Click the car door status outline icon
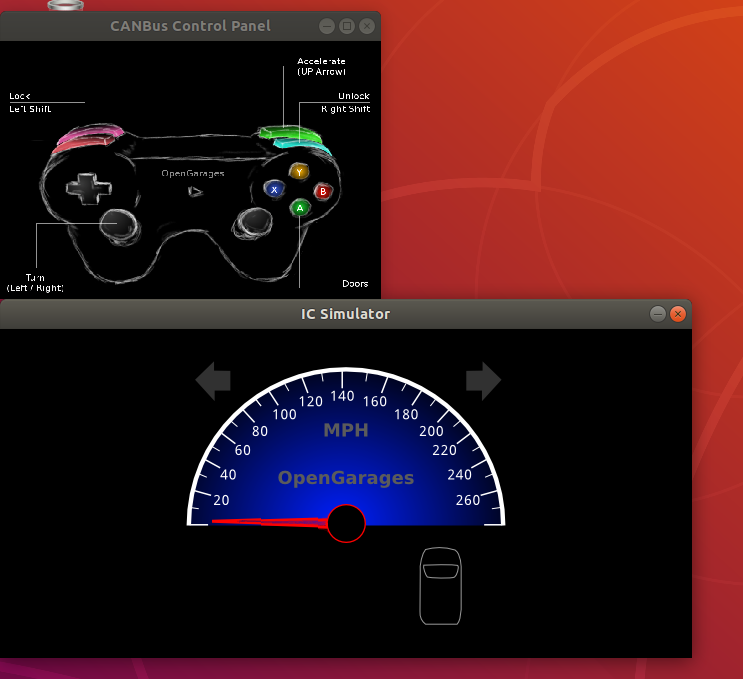Viewport: 743px width, 679px height. [441, 586]
